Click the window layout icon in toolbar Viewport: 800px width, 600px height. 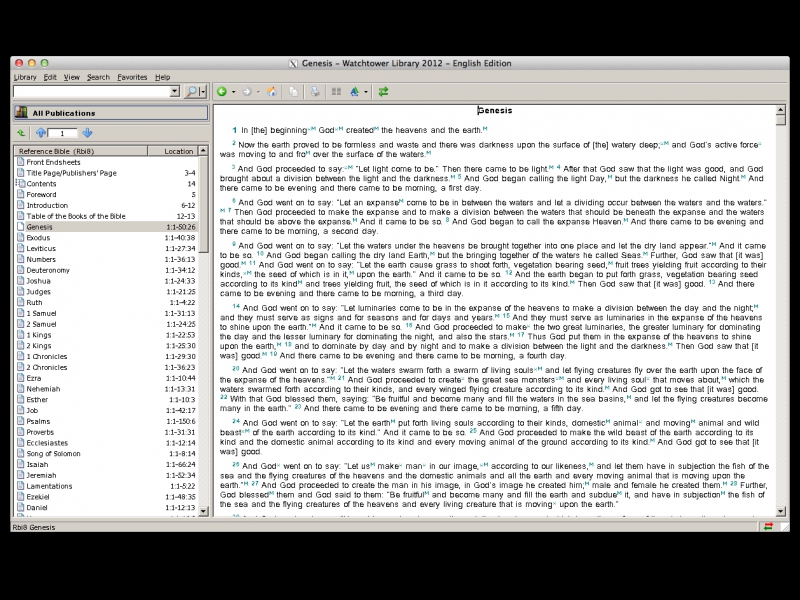[337, 92]
